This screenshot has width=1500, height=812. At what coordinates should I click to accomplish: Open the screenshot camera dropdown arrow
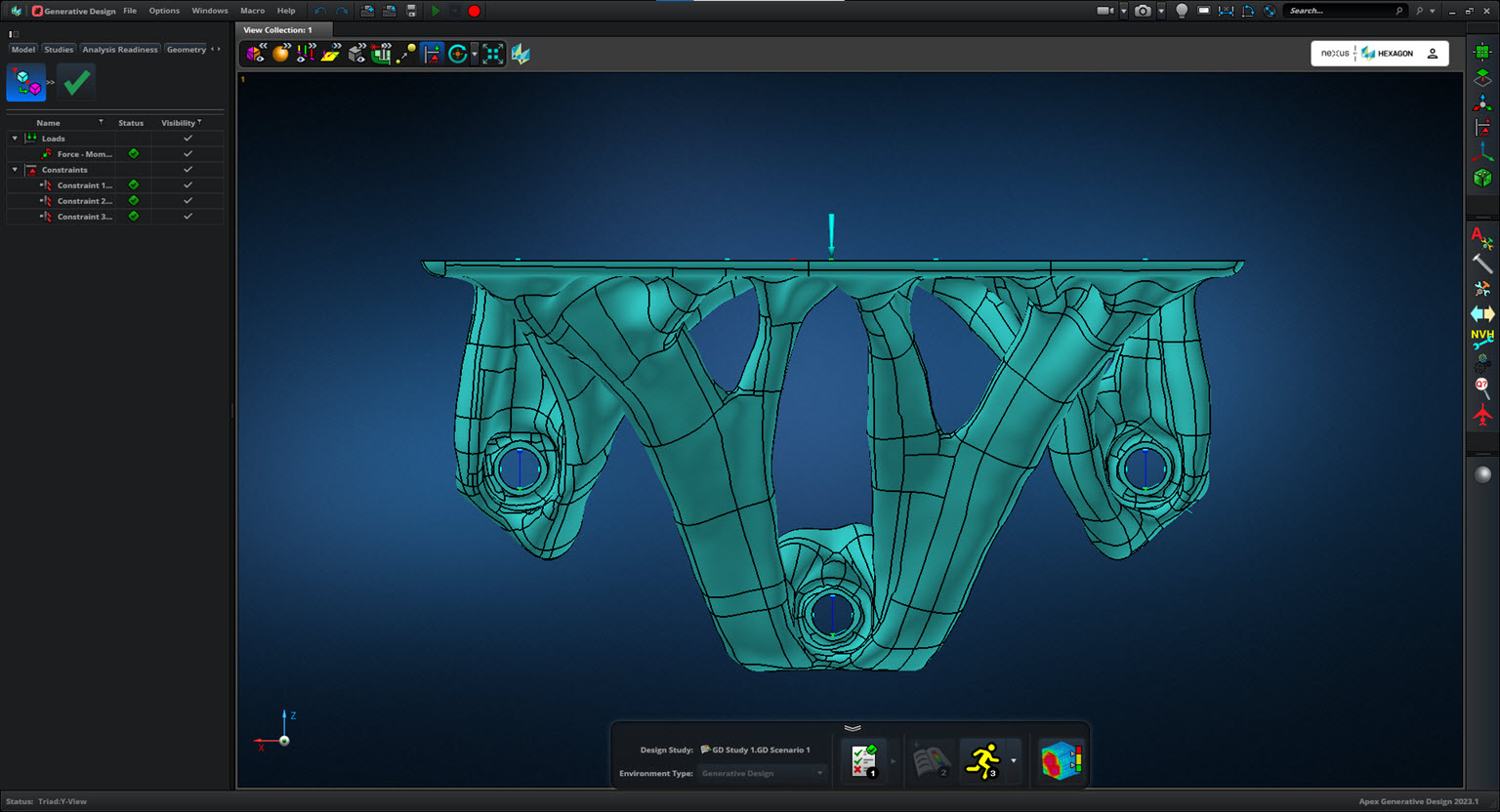pyautogui.click(x=1161, y=11)
